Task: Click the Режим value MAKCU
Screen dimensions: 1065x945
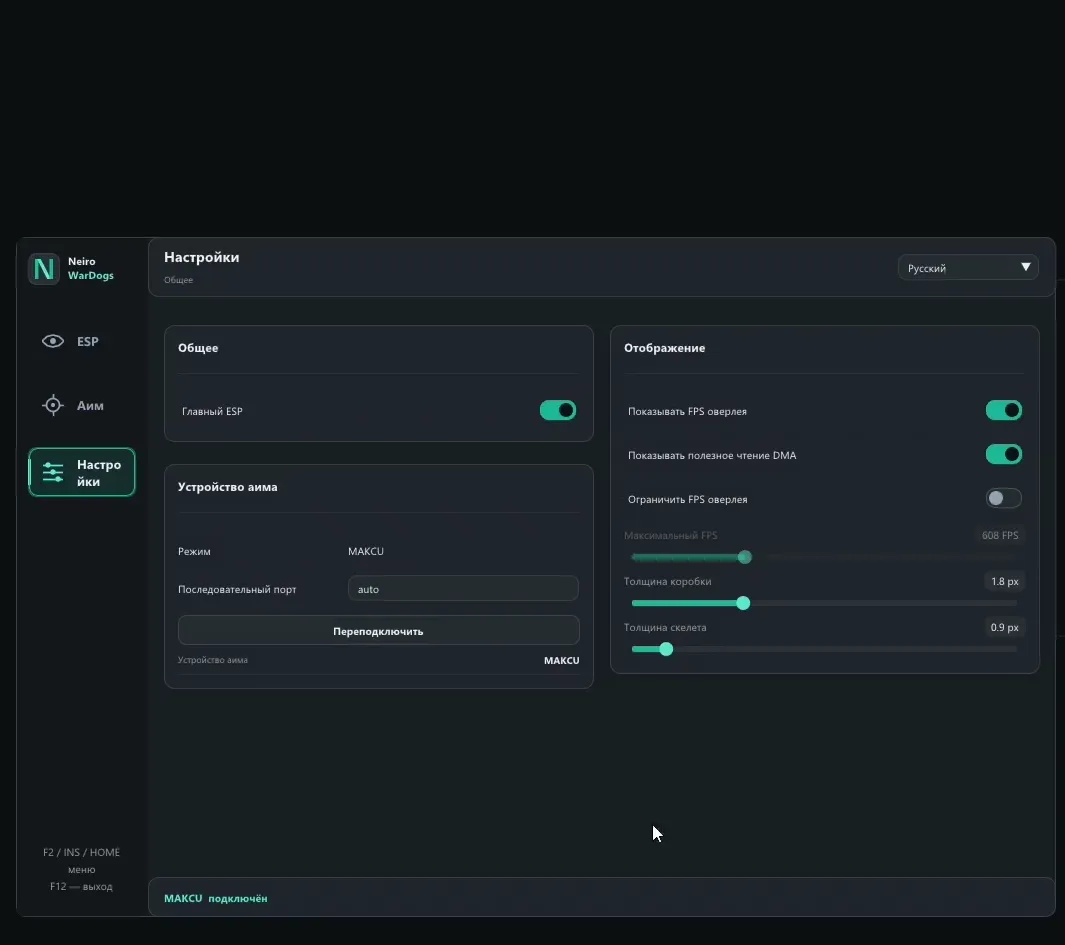Action: pos(366,552)
